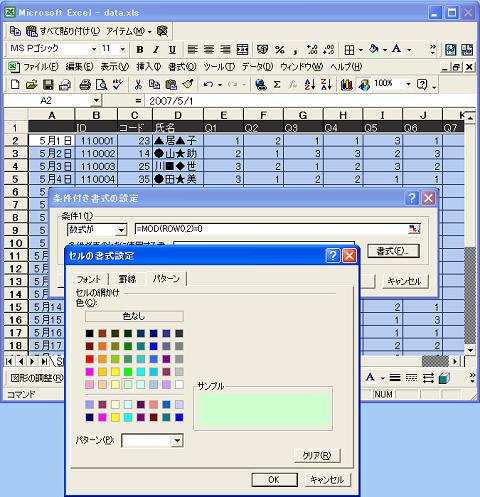
Task: Click OK in the cell format dialog
Action: tap(274, 480)
